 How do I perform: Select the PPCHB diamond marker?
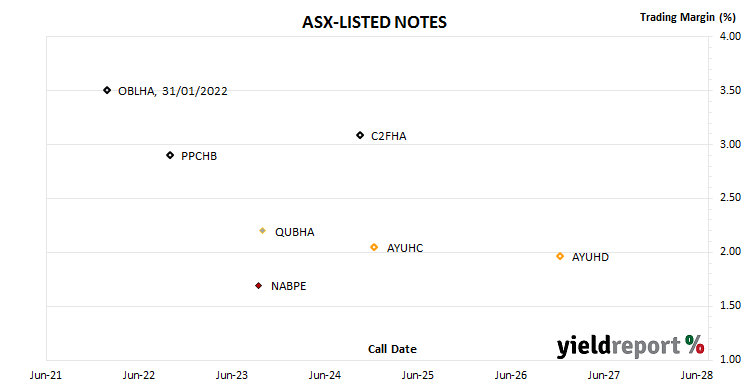(x=170, y=155)
